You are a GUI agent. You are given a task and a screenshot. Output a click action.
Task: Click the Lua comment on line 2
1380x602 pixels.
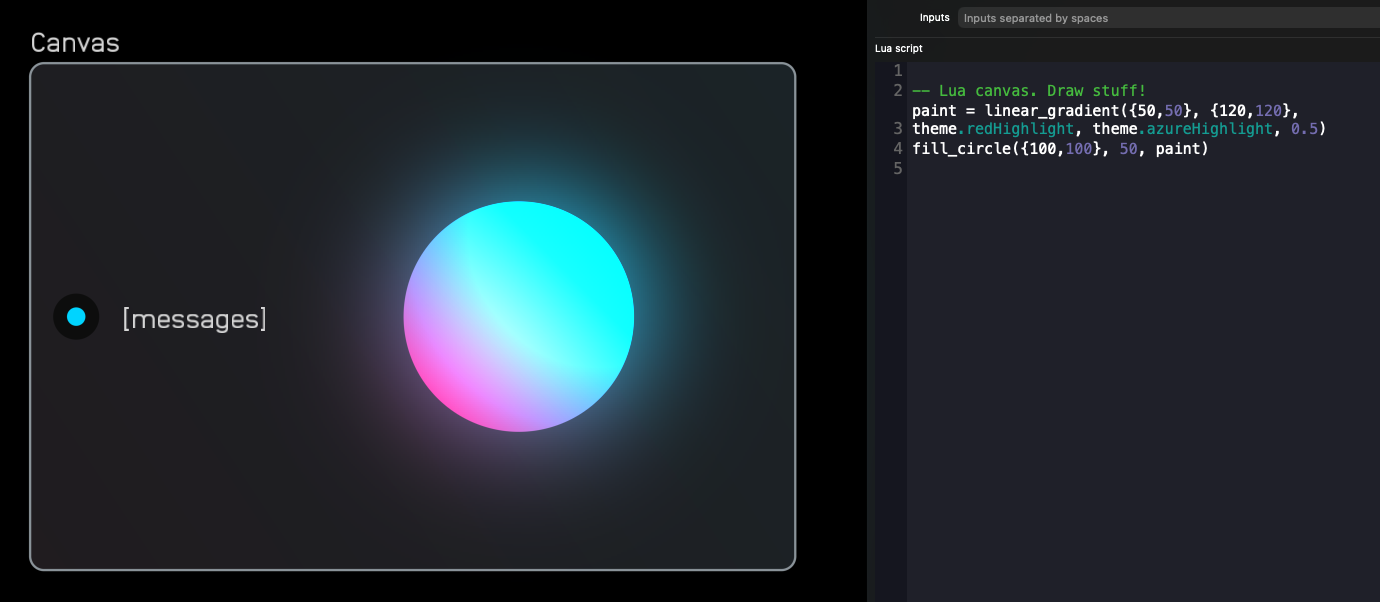(x=1028, y=90)
